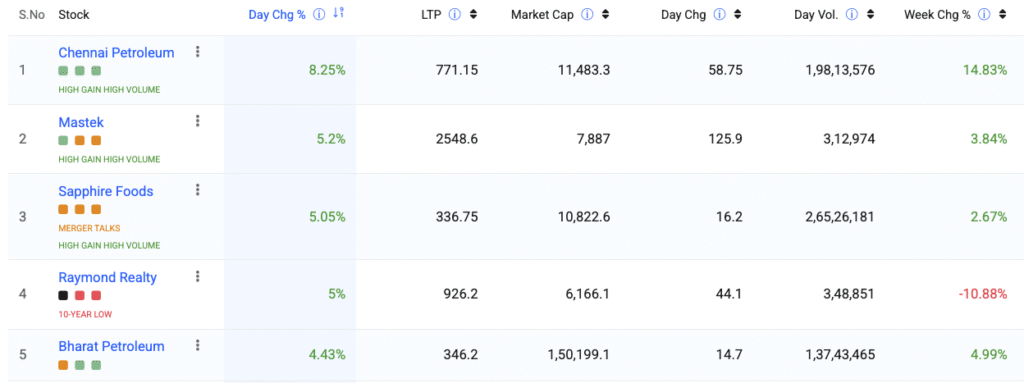Select the 5.05% day change value
Image resolution: width=1024 pixels, height=383 pixels.
pos(327,217)
